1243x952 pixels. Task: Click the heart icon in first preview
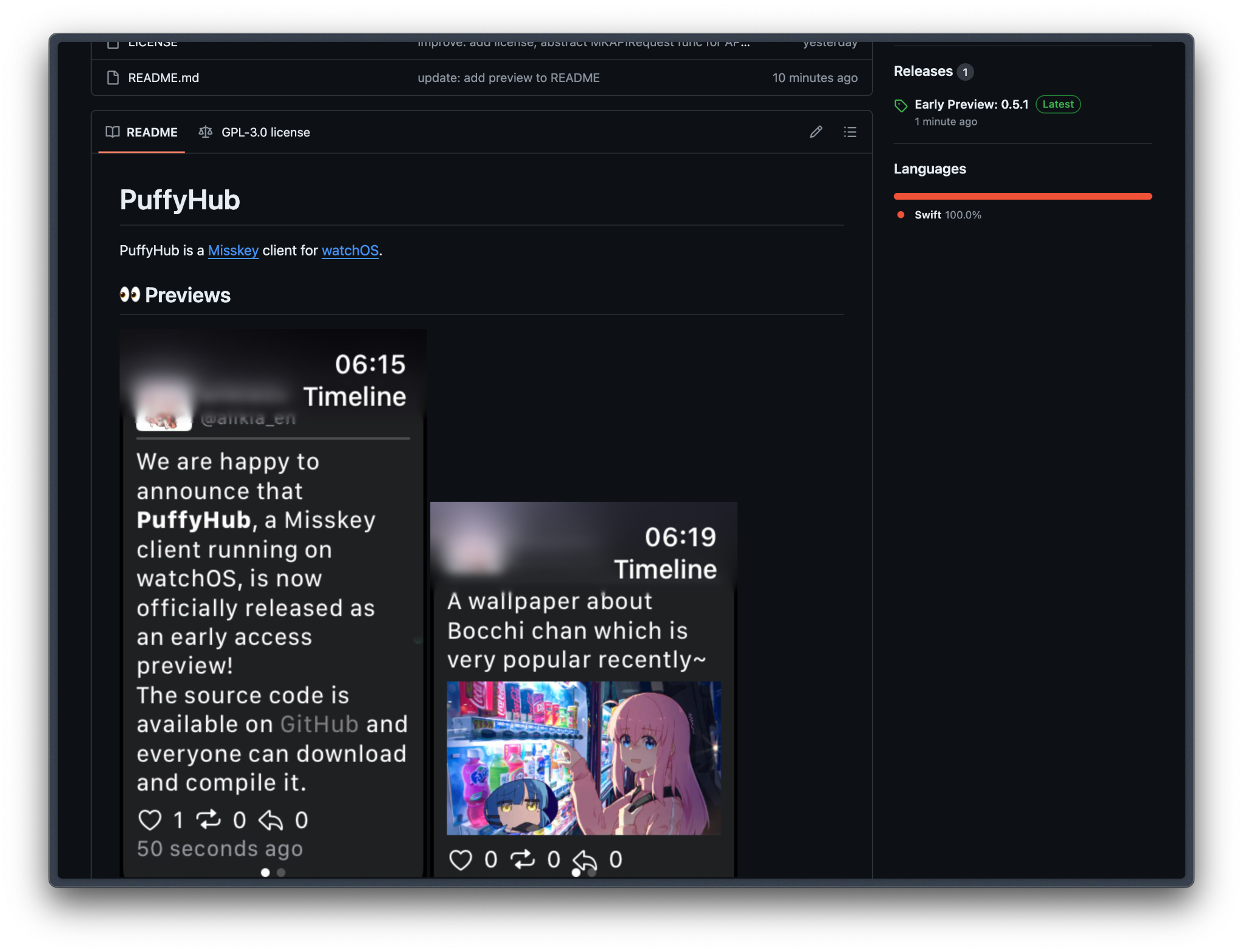pos(149,820)
